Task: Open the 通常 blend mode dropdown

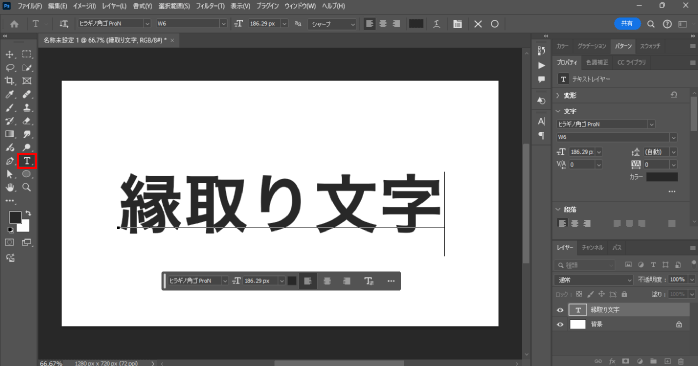Action: tap(594, 280)
